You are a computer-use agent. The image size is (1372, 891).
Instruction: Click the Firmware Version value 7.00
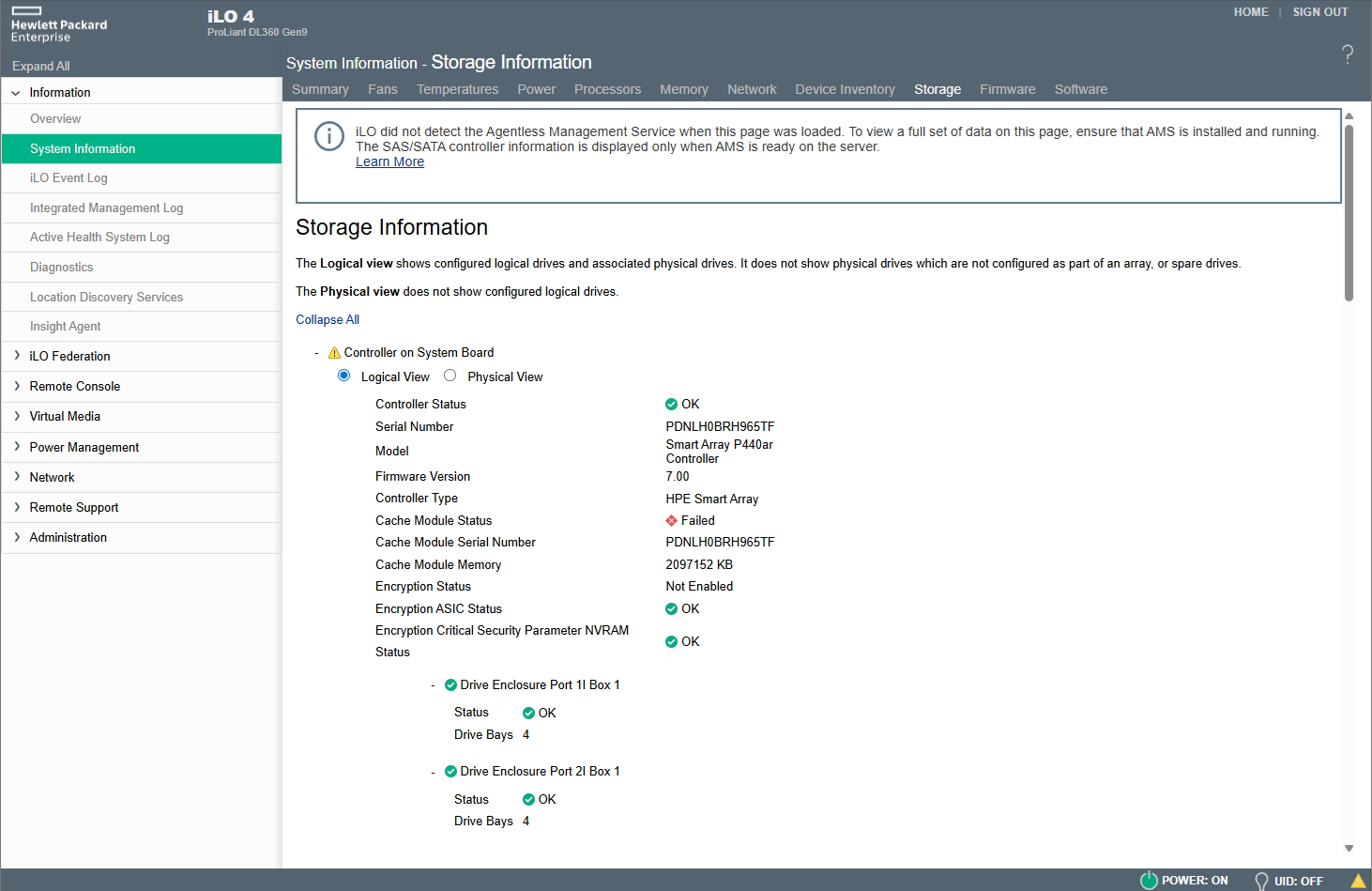point(678,477)
